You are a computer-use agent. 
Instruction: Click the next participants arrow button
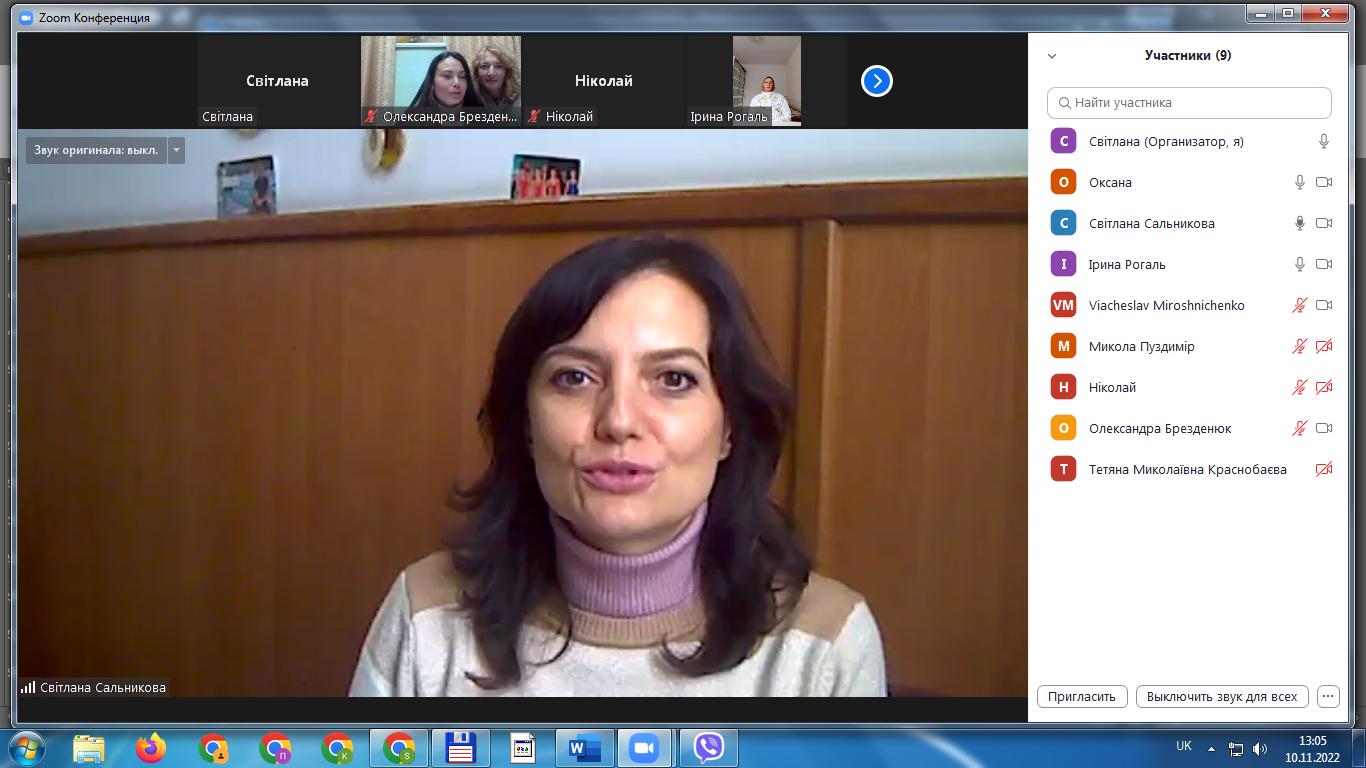(x=876, y=81)
